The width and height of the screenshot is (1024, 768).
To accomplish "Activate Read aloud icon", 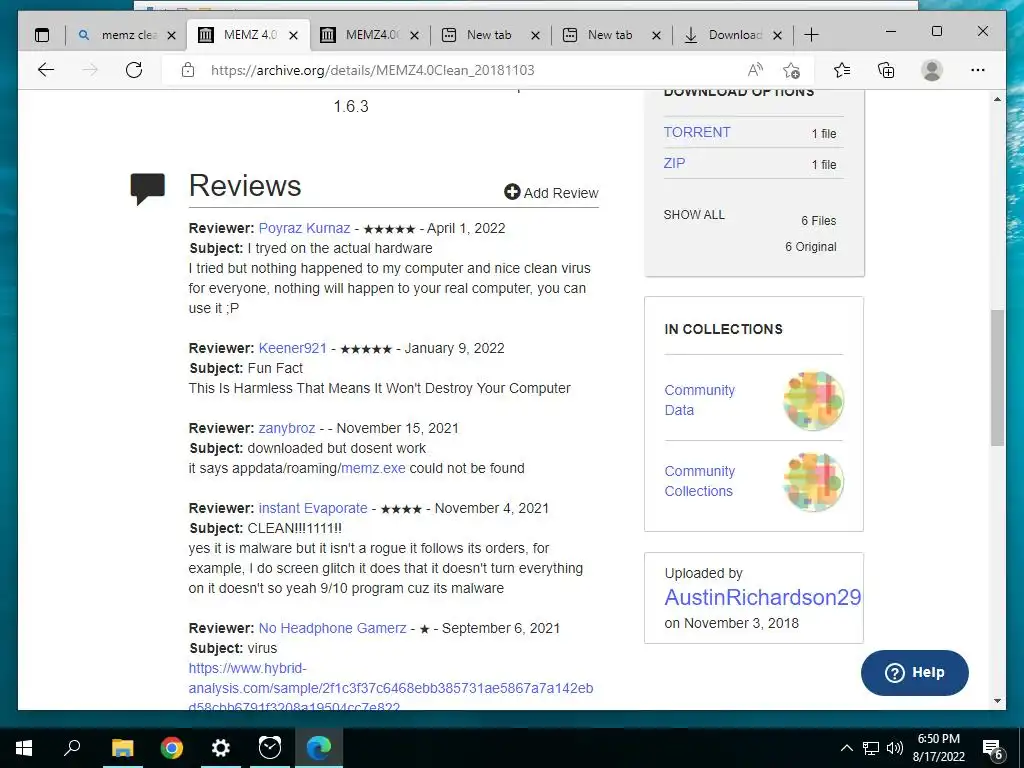I will [x=756, y=70].
